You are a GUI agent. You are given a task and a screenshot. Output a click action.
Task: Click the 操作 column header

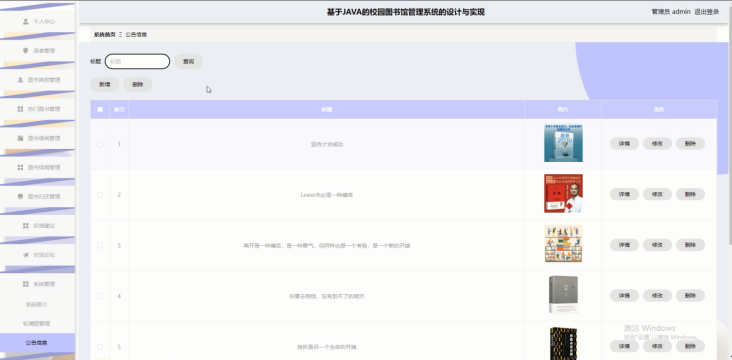coord(659,110)
